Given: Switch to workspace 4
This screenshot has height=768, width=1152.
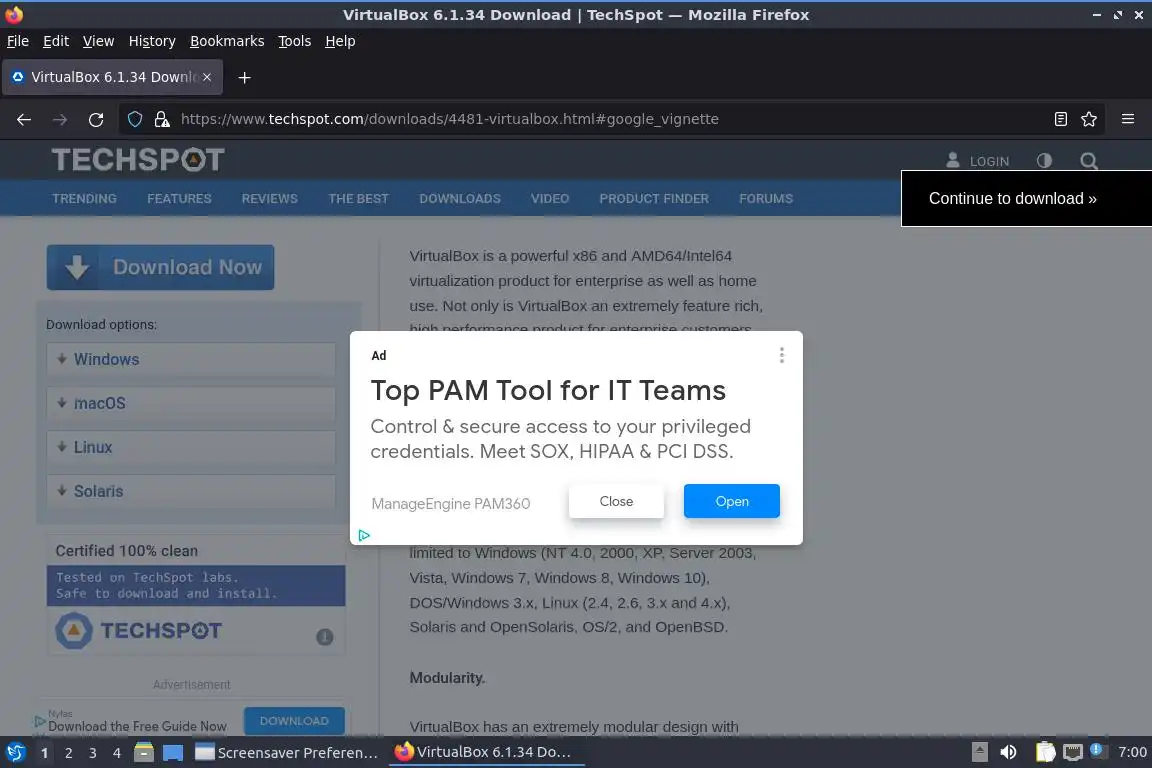Looking at the screenshot, I should [x=117, y=753].
